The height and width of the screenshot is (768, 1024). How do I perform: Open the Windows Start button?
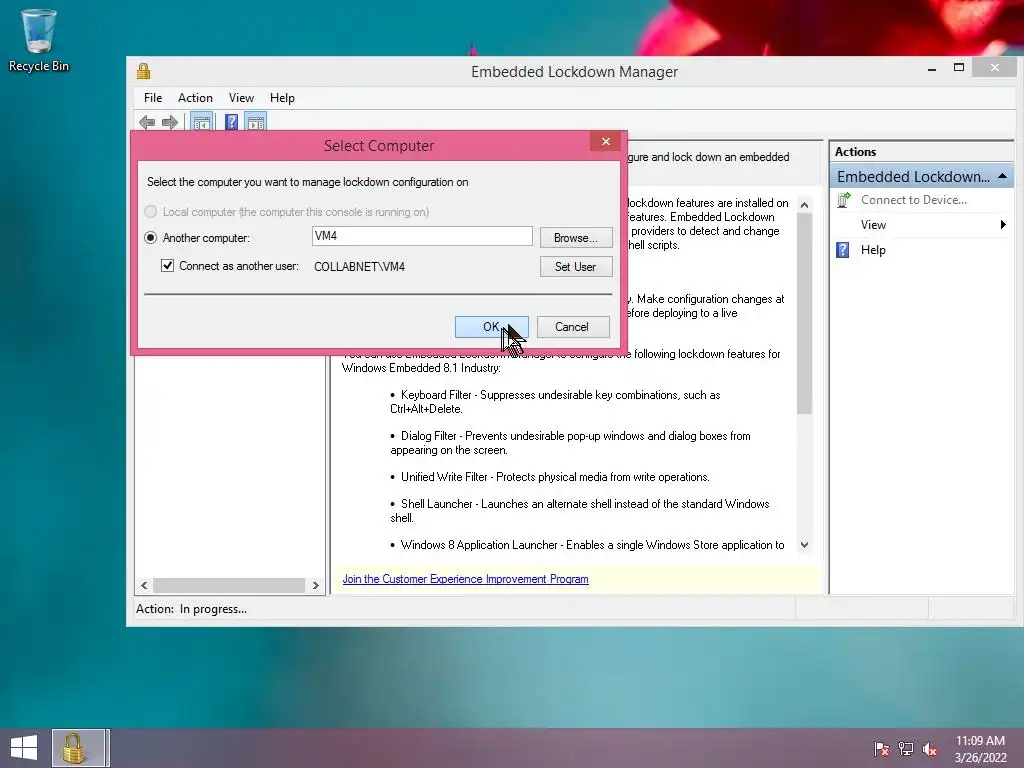pos(24,748)
